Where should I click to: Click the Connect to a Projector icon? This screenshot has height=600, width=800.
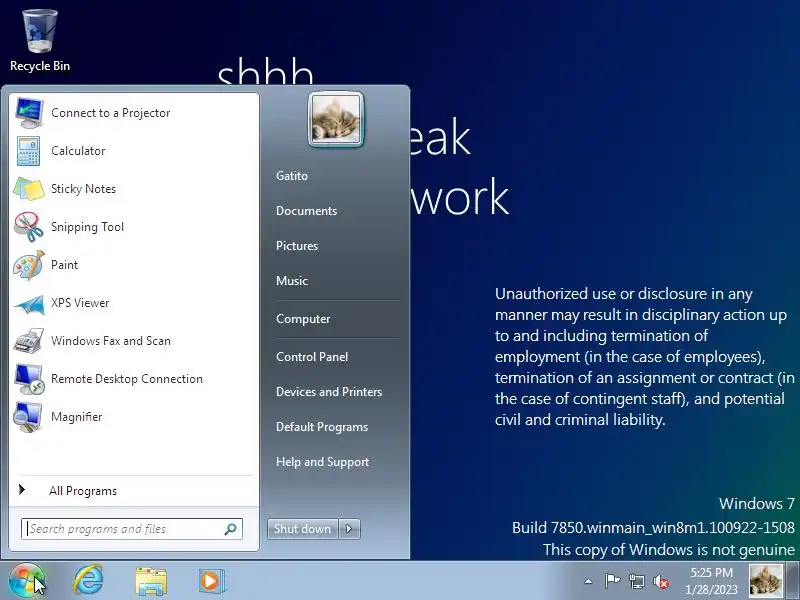29,113
